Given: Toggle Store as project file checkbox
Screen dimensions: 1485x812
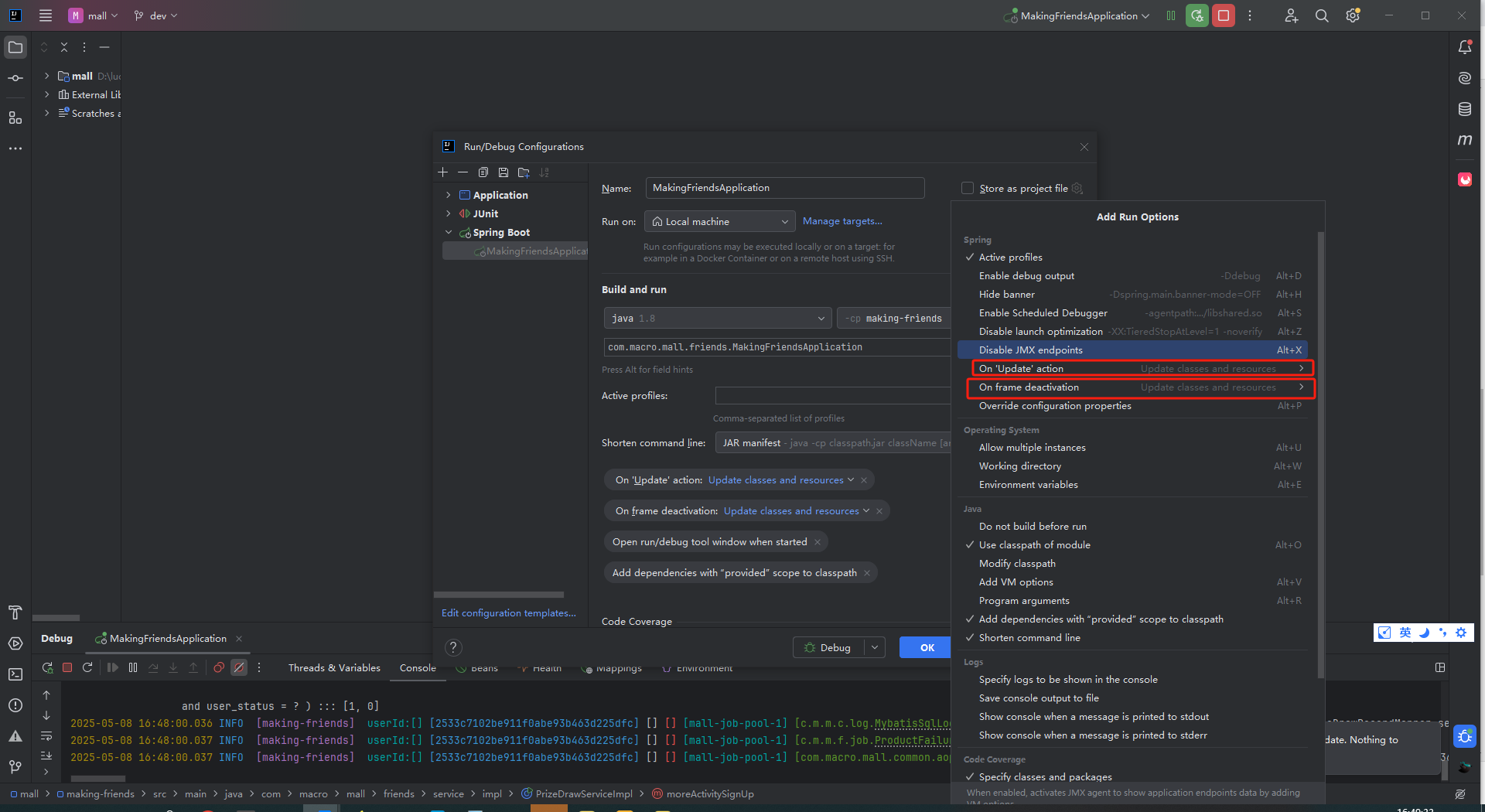Looking at the screenshot, I should (968, 188).
